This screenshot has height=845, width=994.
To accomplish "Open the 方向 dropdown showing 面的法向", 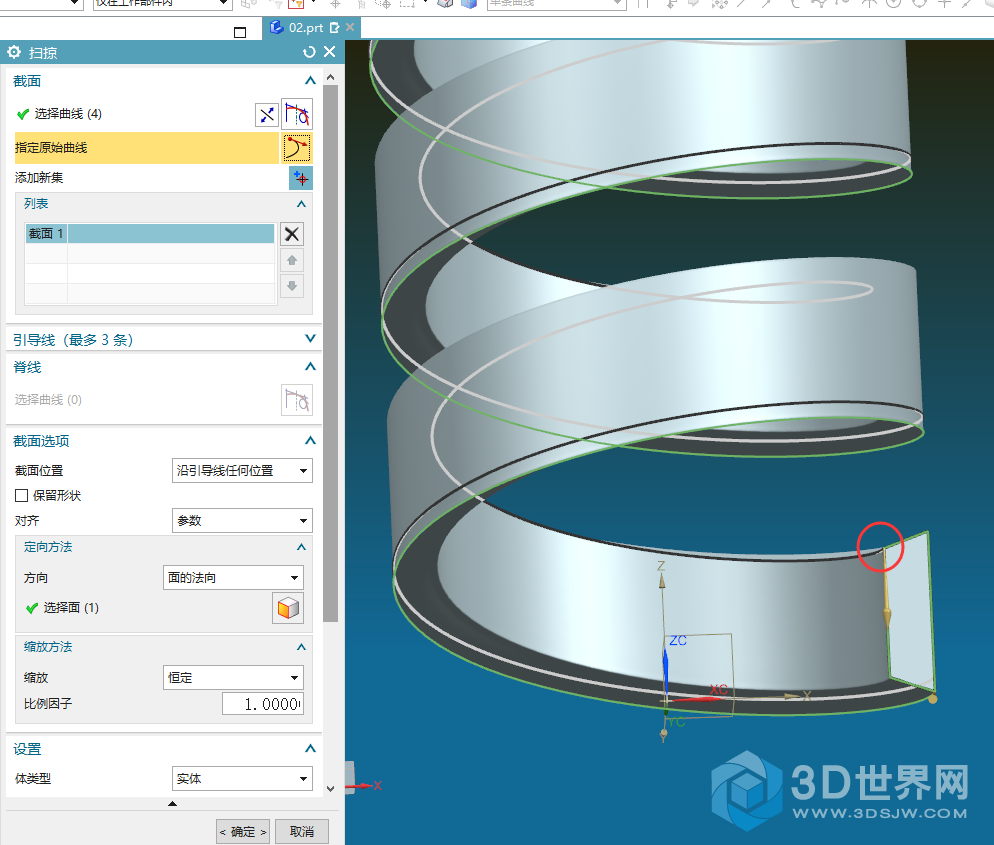I will pyautogui.click(x=233, y=577).
